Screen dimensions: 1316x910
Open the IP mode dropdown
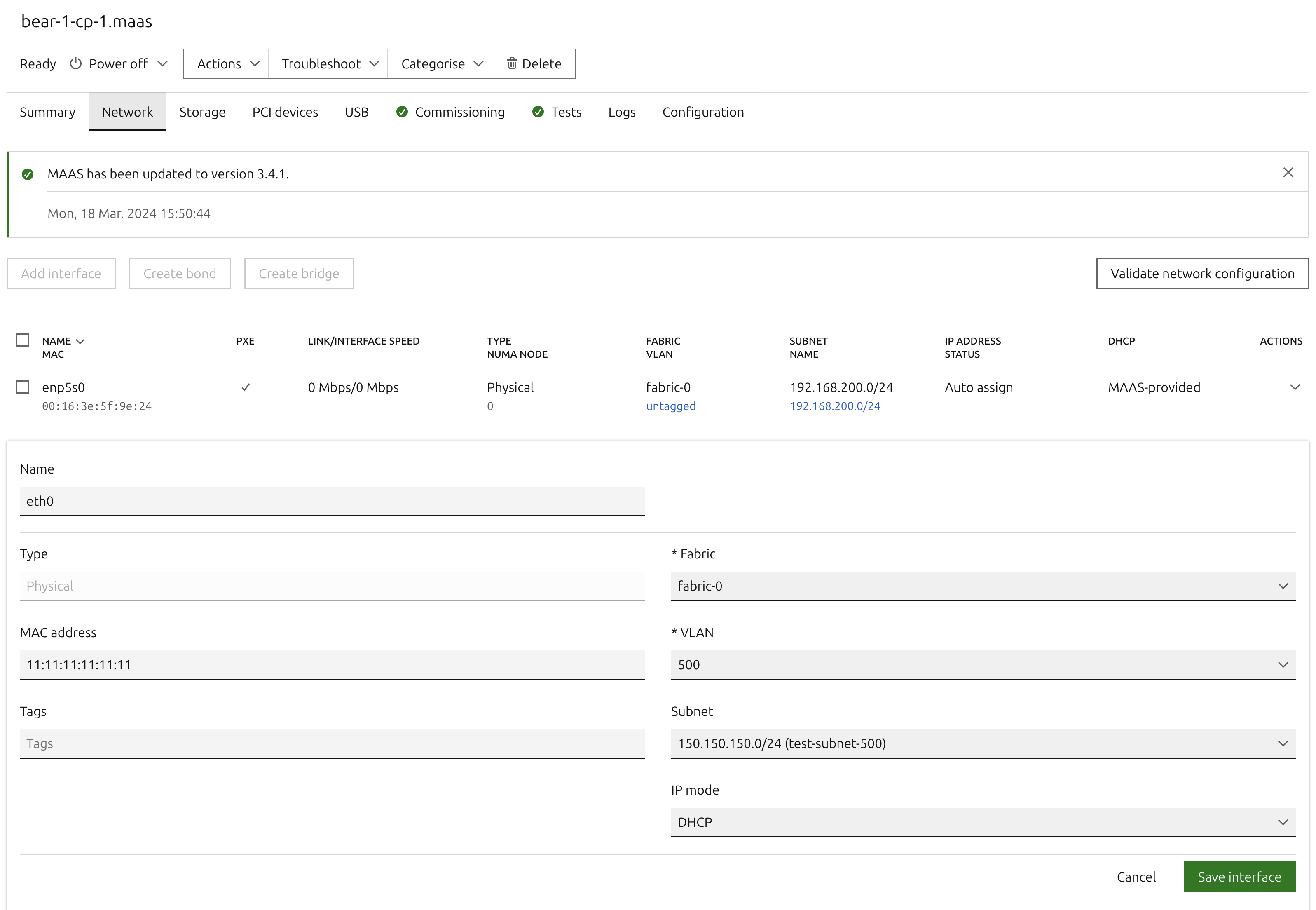(983, 822)
